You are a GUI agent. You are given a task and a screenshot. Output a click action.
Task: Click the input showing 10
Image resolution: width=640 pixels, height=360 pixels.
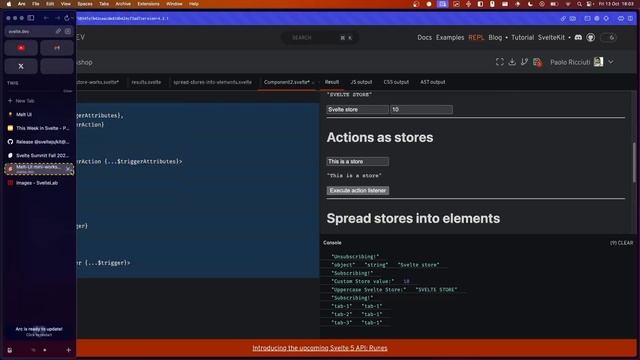tap(421, 109)
